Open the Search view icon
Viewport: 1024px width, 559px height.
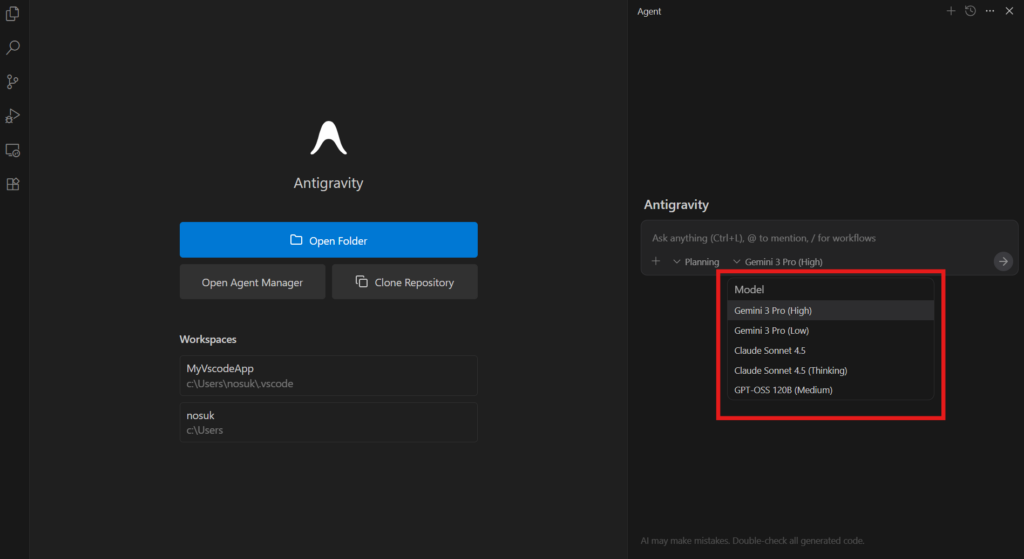(13, 47)
